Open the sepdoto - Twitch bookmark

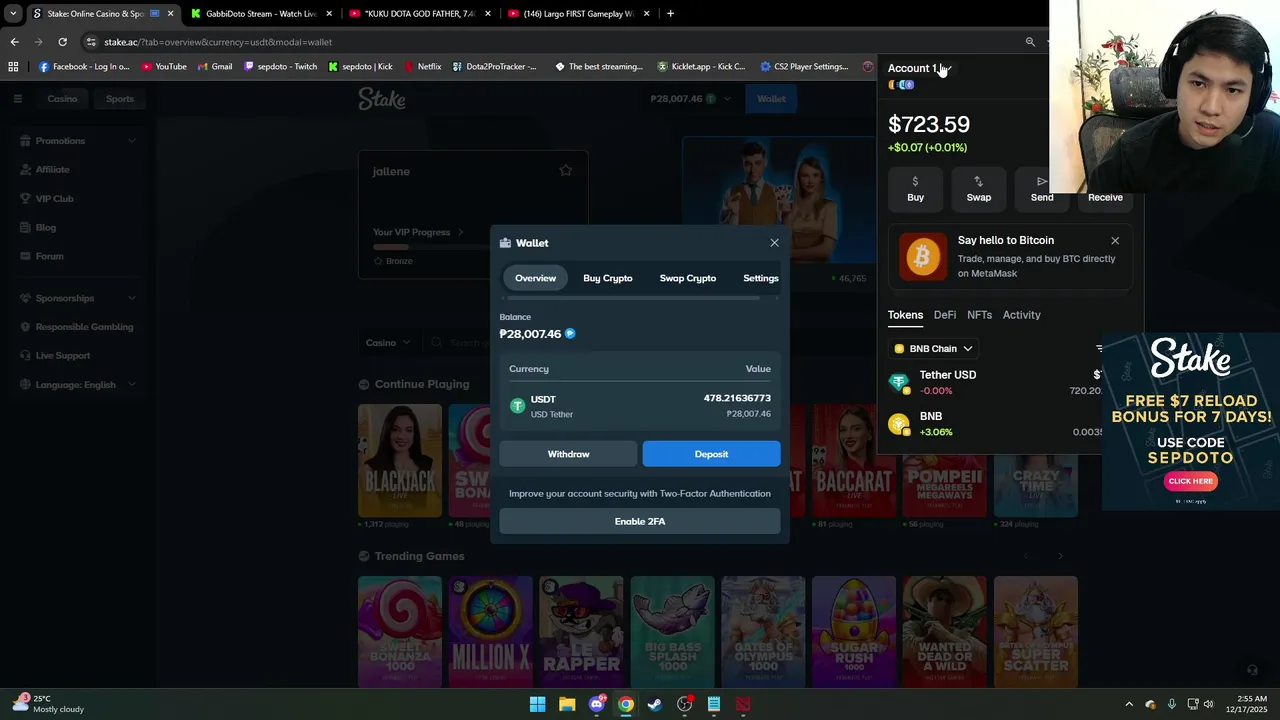pos(280,67)
